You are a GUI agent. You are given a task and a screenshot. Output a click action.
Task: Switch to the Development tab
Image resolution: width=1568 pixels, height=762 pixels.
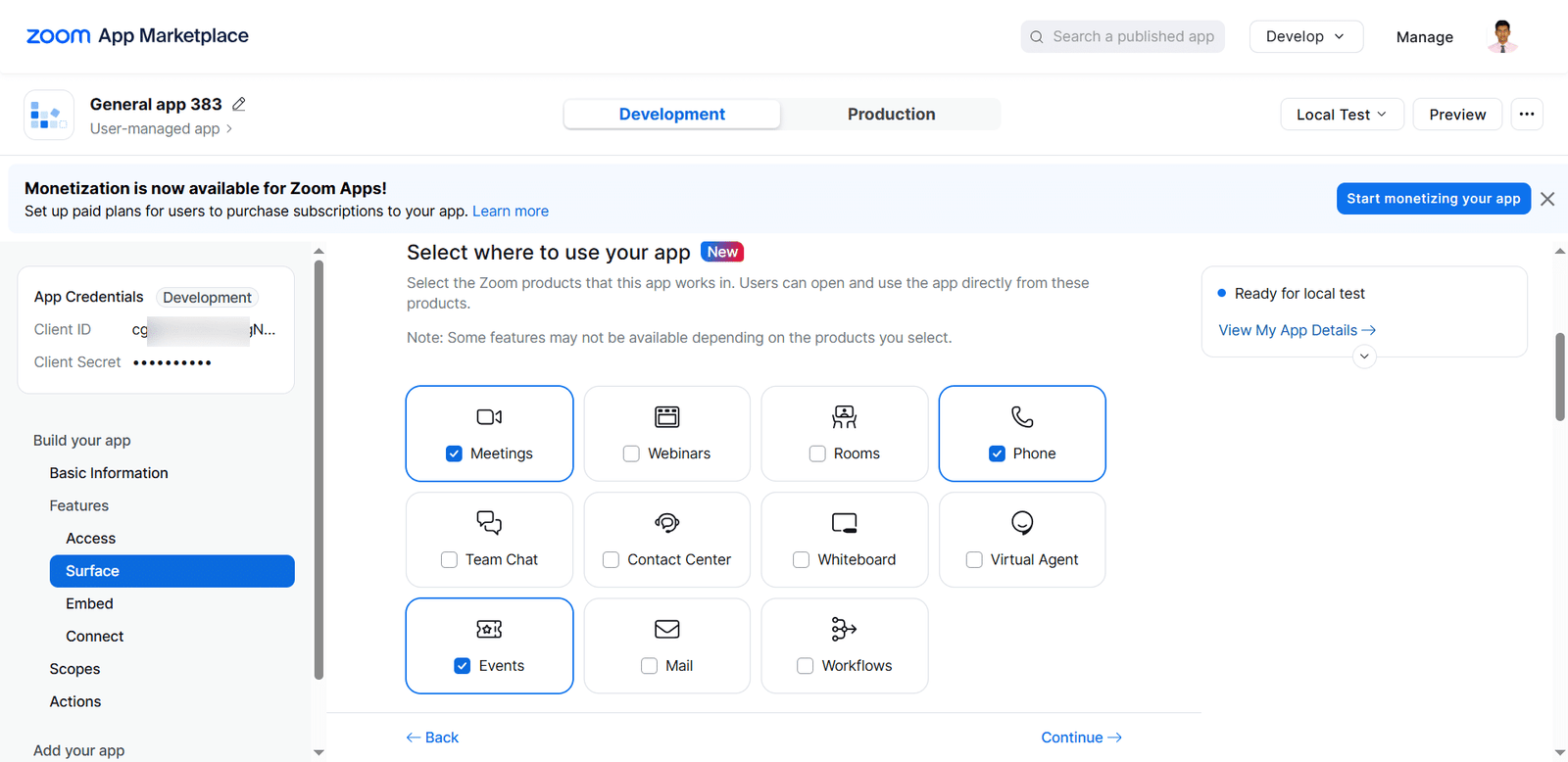672,115
